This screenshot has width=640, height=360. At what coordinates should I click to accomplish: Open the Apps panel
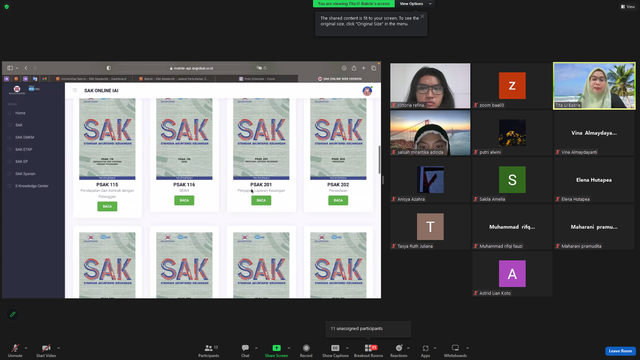click(x=425, y=350)
